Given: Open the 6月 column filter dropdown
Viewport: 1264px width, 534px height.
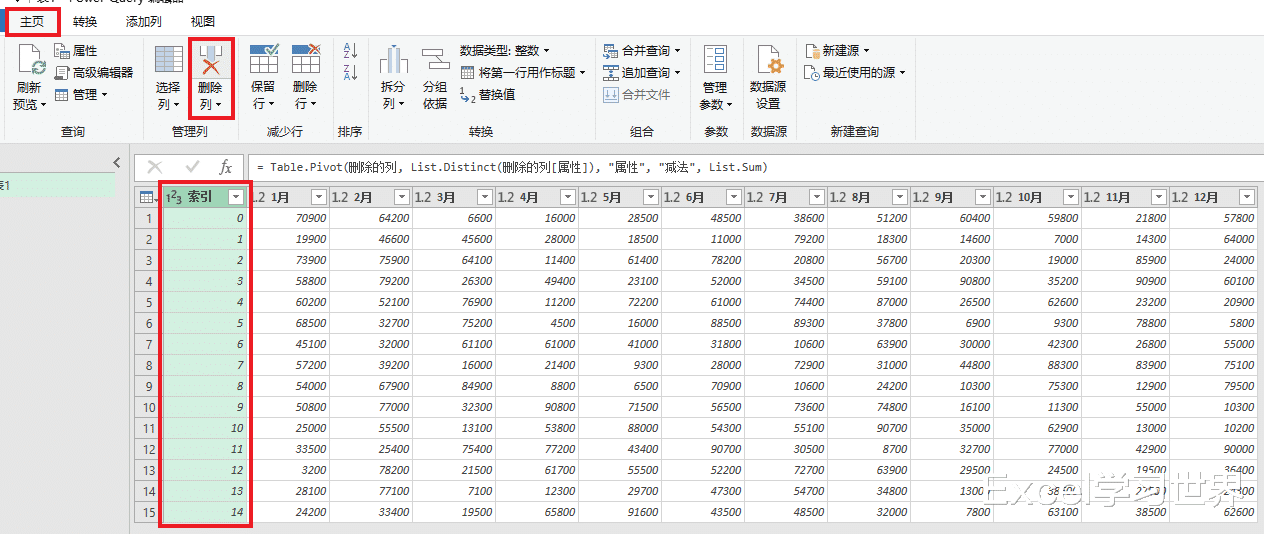Looking at the screenshot, I should [x=734, y=197].
